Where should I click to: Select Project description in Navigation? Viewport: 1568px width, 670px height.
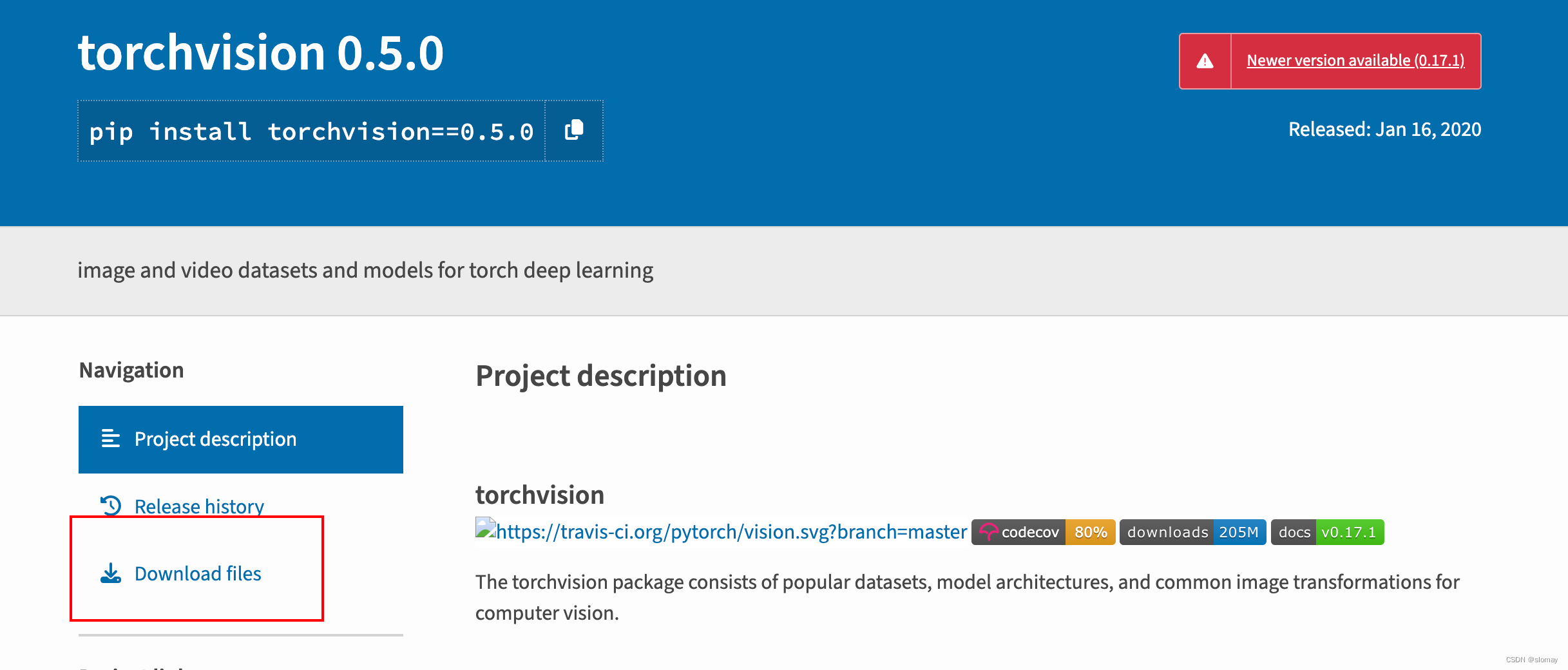215,439
